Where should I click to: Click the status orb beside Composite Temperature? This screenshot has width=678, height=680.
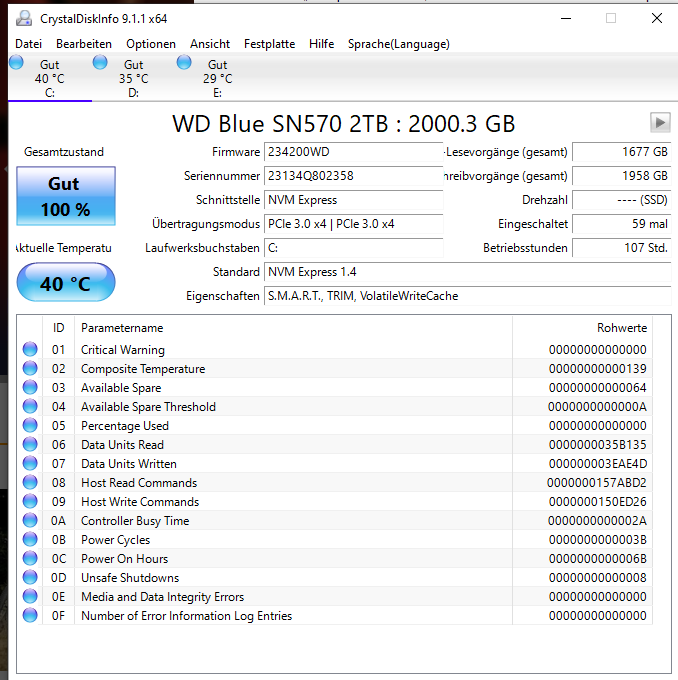click(x=30, y=368)
